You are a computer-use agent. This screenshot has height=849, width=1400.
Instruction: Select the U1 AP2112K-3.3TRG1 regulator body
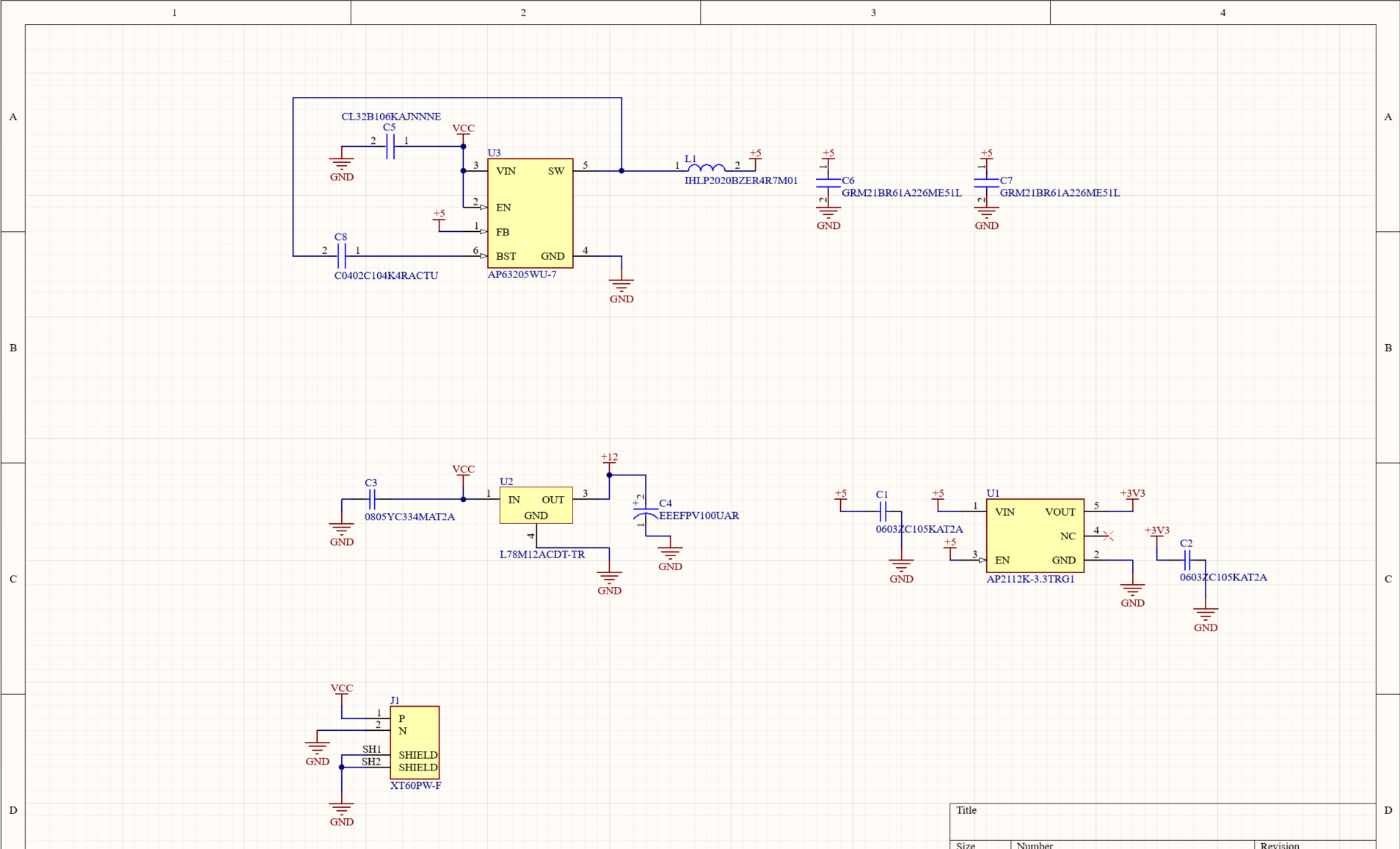click(x=1035, y=536)
